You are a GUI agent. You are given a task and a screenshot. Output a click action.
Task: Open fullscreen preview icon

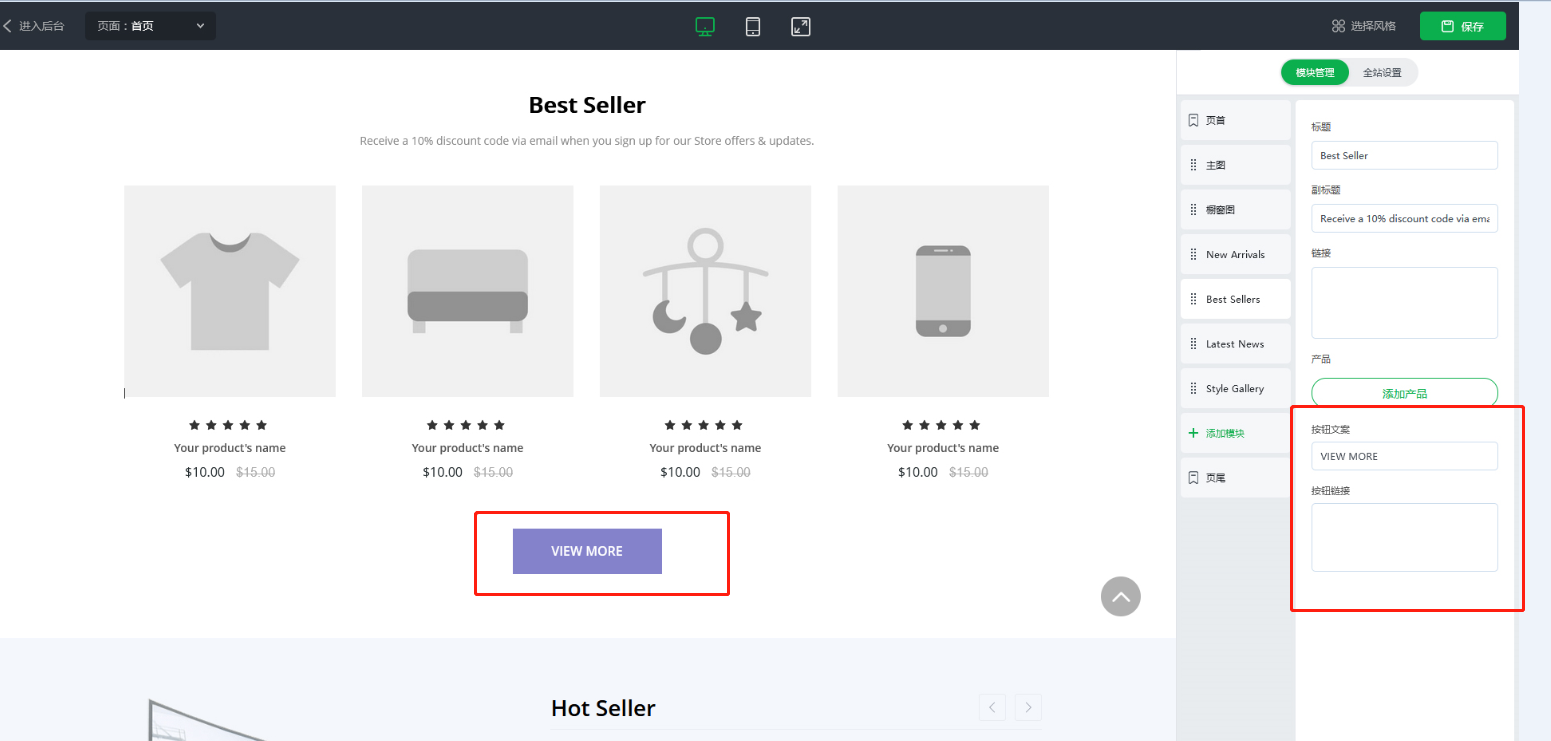pos(800,27)
